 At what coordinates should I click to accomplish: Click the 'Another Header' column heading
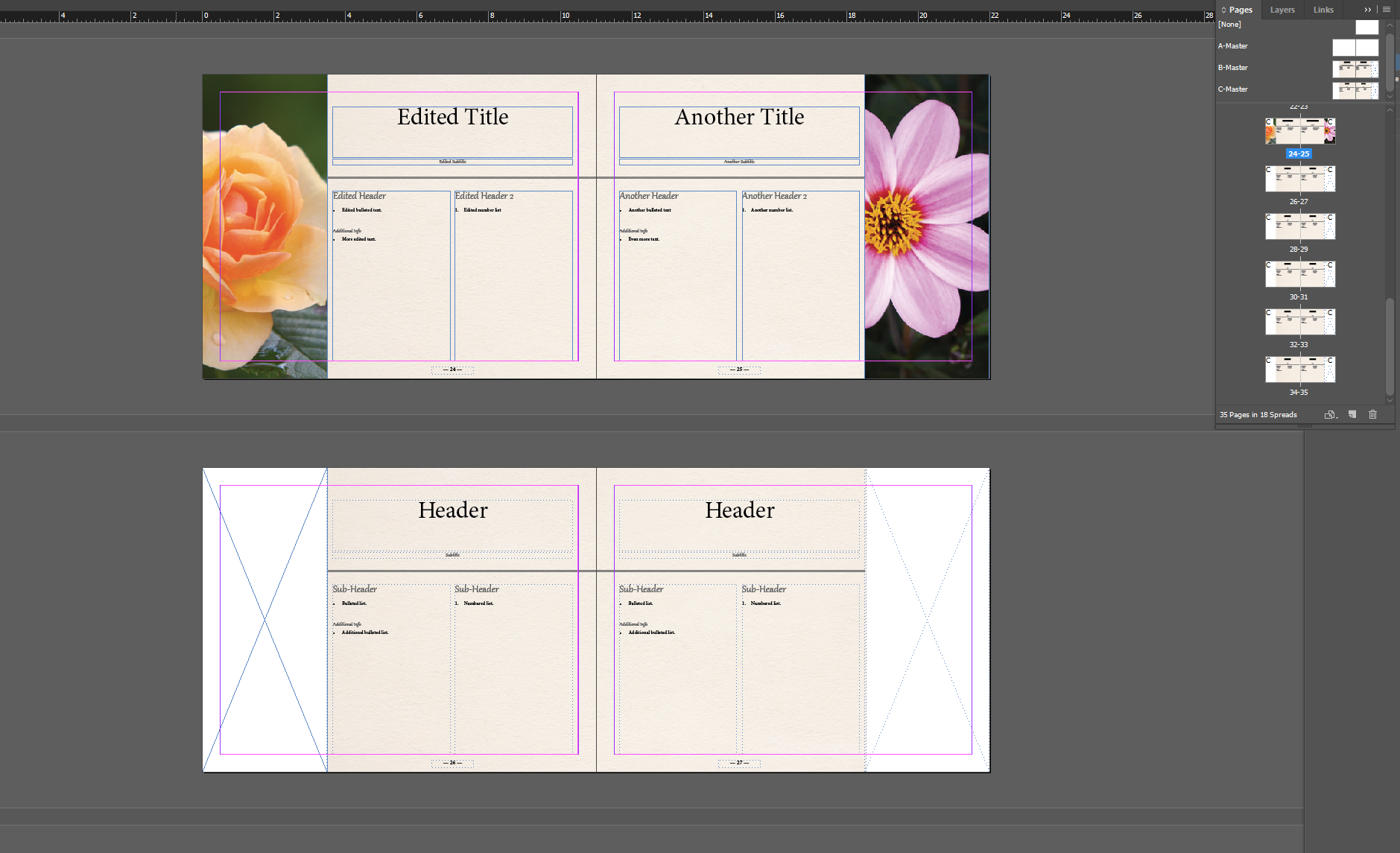tap(649, 196)
